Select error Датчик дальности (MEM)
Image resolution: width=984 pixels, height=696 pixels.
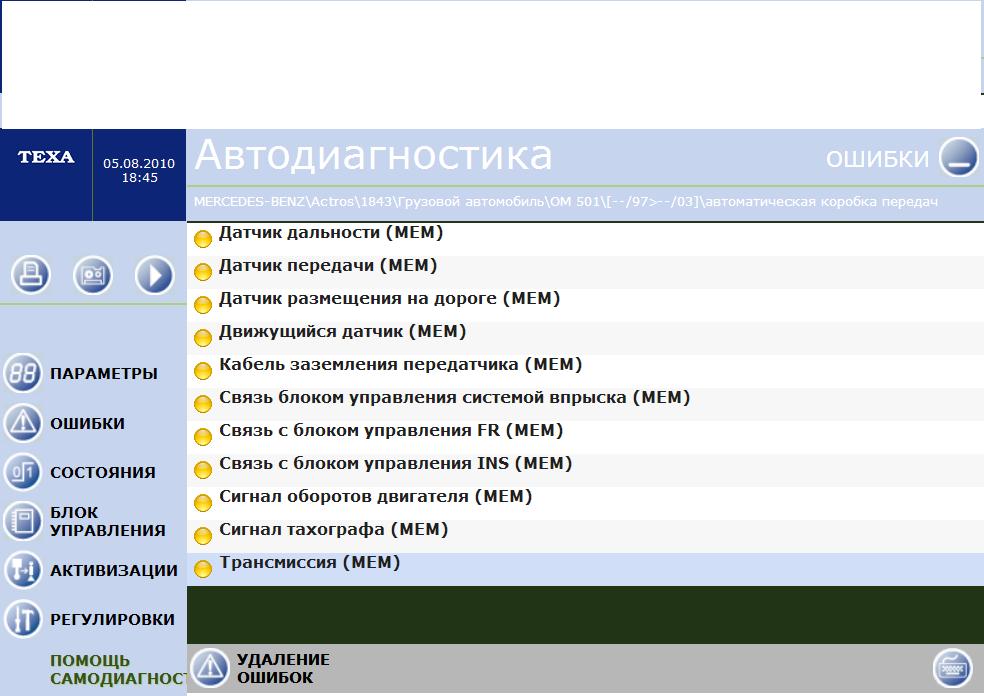tap(585, 239)
